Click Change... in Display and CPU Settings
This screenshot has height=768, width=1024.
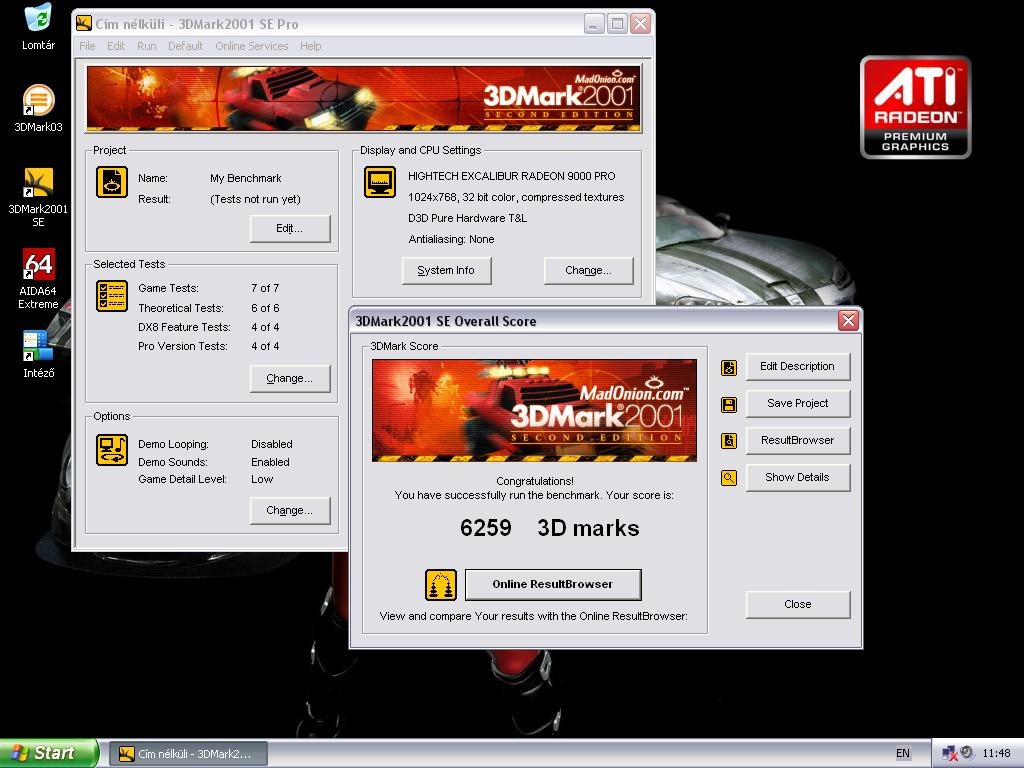pyautogui.click(x=588, y=270)
